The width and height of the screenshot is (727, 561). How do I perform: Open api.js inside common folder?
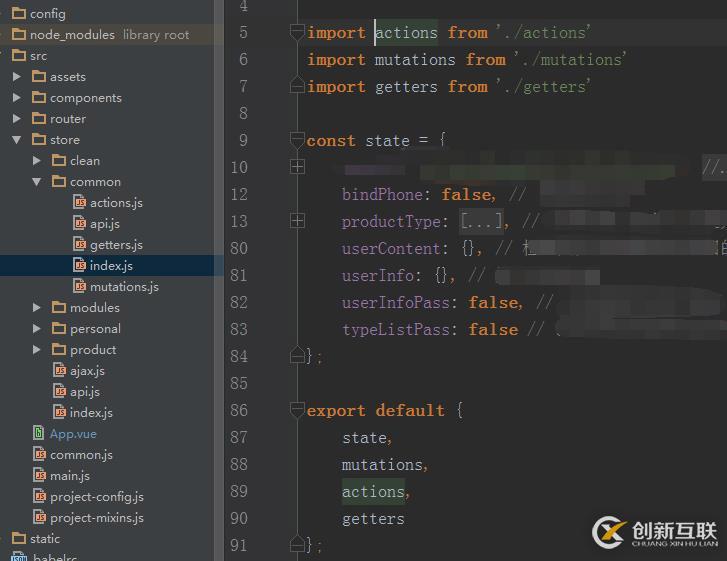[x=105, y=224]
